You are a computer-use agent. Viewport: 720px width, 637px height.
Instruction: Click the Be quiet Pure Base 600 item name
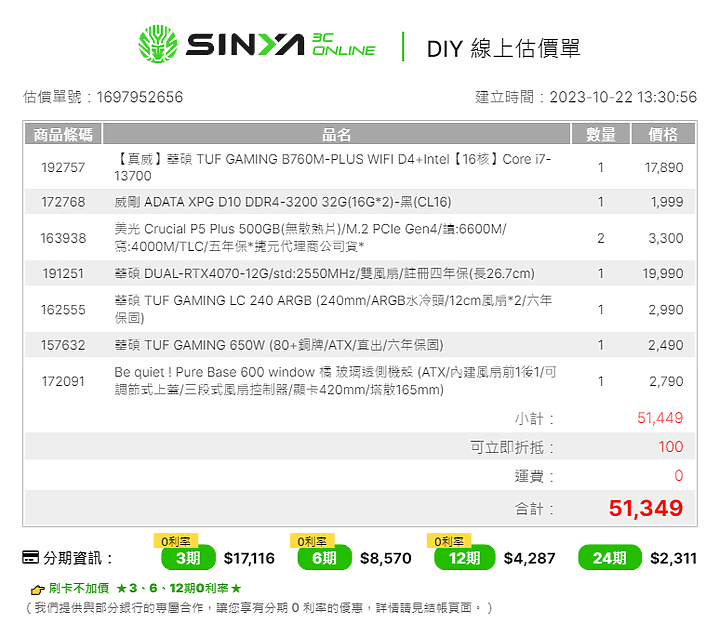click(x=335, y=381)
